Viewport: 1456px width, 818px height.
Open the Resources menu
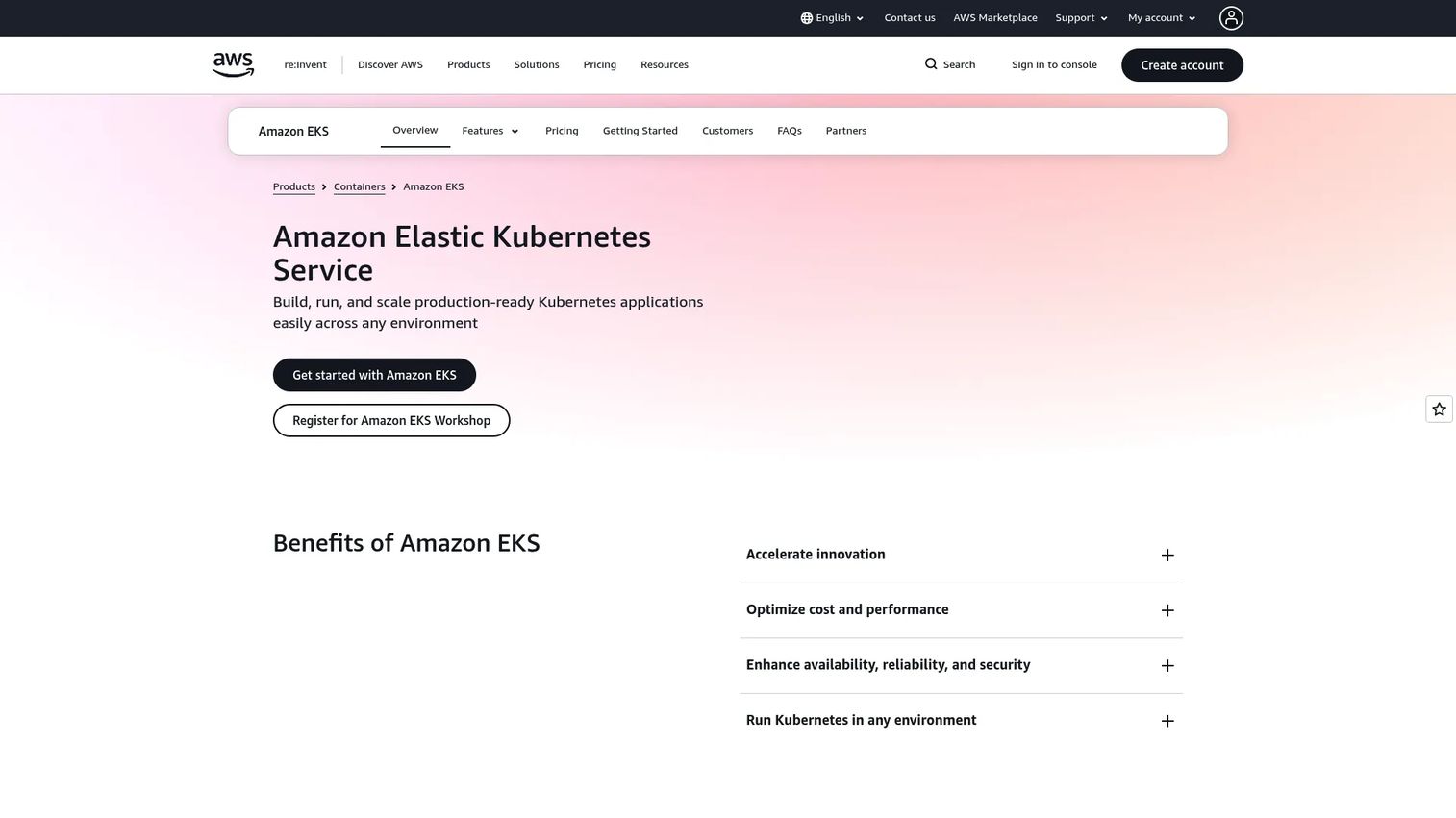coord(664,65)
